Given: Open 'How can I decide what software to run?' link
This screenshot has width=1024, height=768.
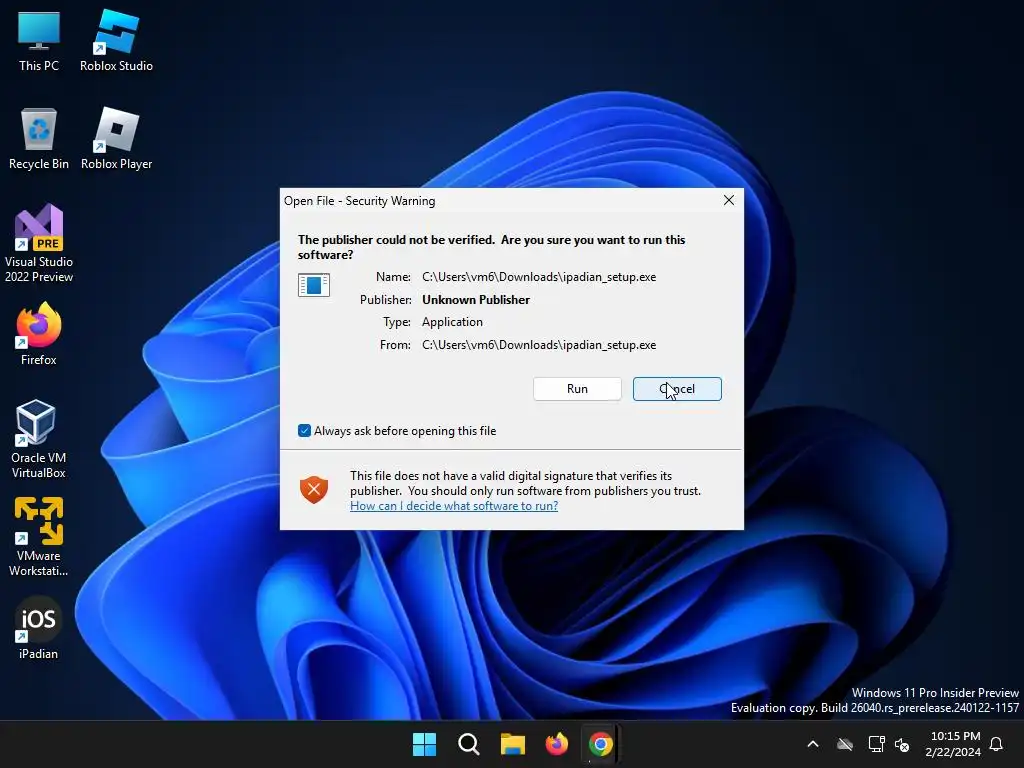Looking at the screenshot, I should [x=454, y=506].
